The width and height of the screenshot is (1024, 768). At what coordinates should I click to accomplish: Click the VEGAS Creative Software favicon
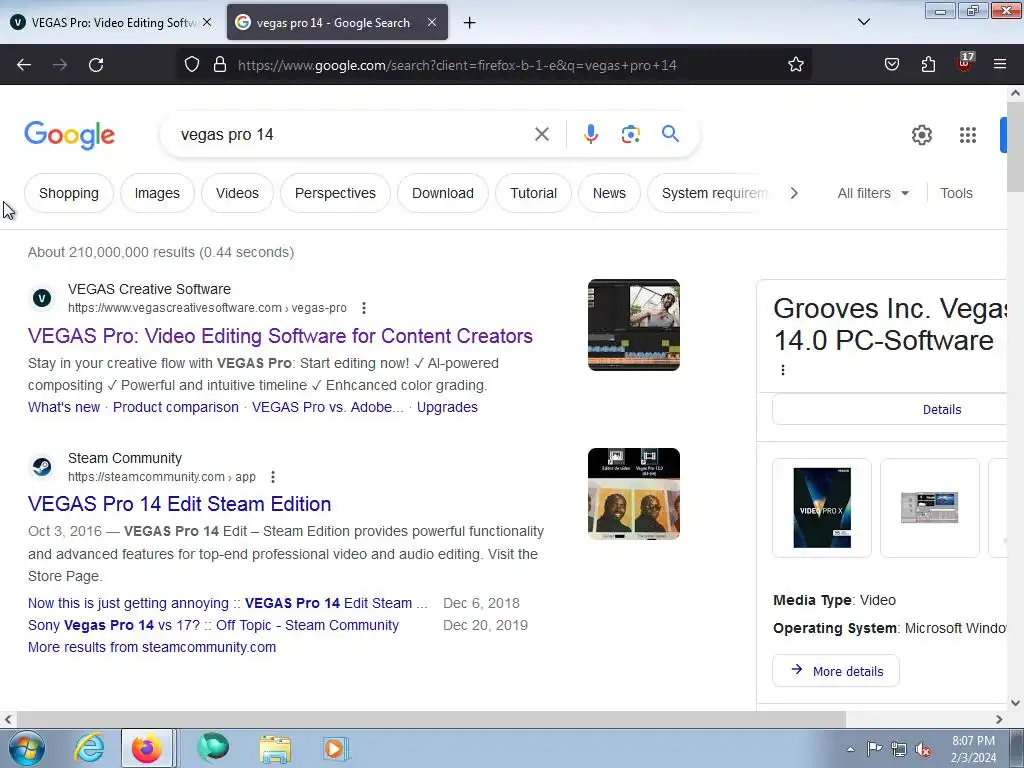click(x=42, y=298)
